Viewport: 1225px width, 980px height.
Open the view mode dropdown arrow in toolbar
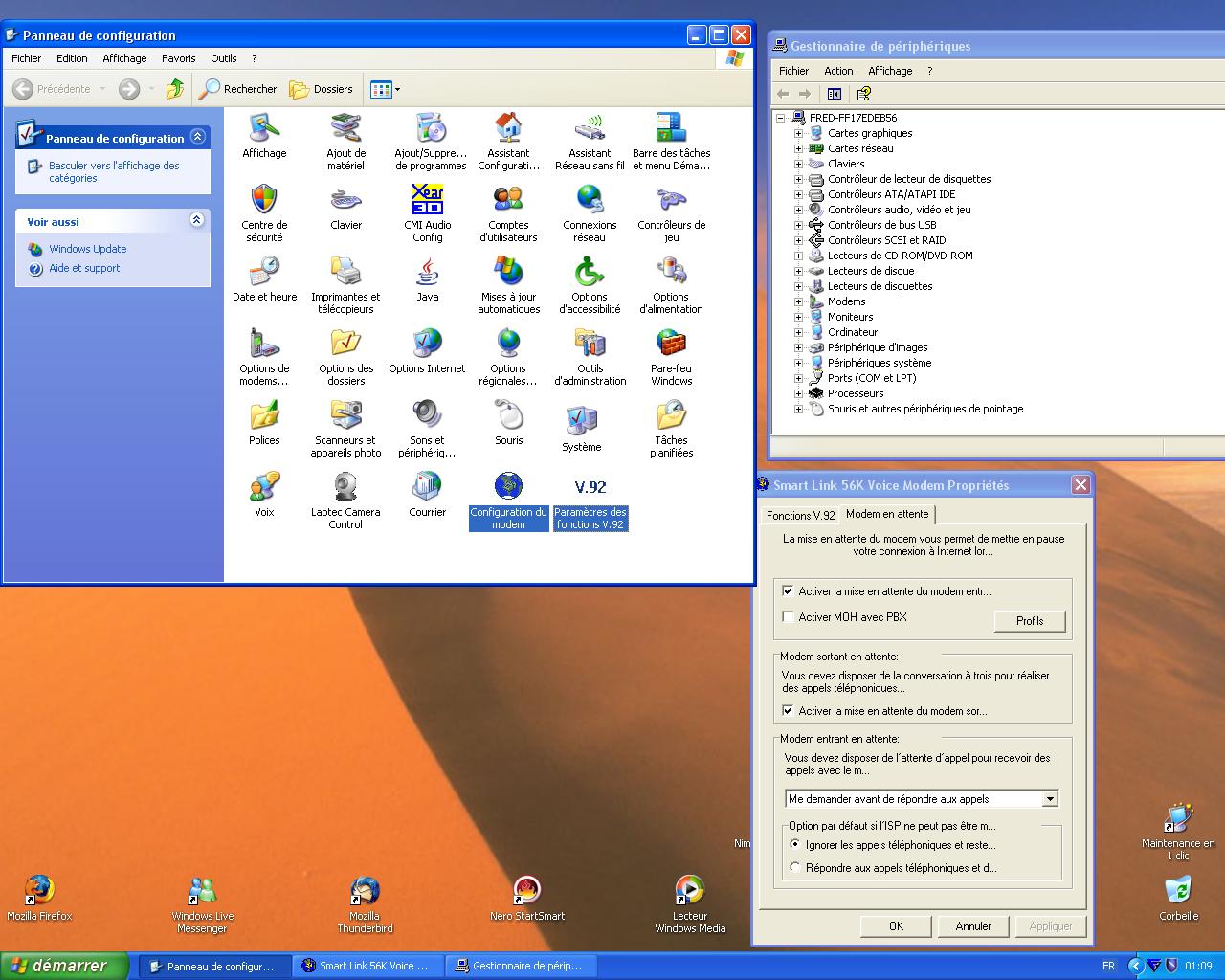397,89
